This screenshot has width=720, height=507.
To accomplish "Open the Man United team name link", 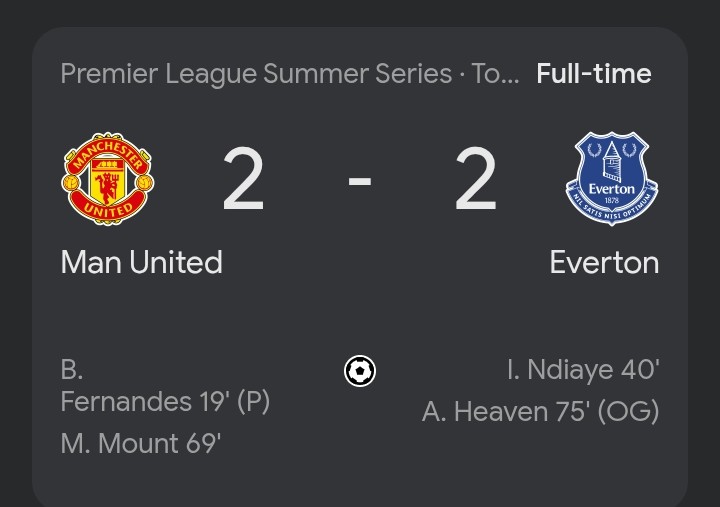I will [141, 262].
